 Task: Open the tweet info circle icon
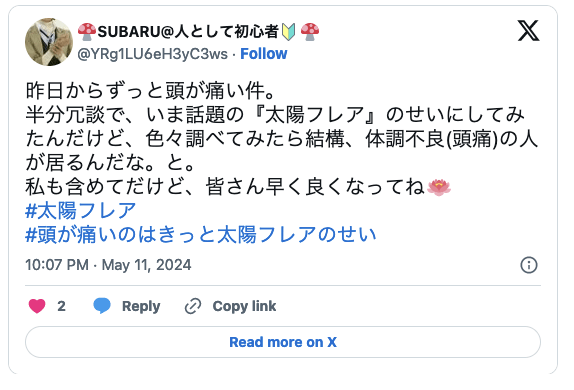coord(529,265)
